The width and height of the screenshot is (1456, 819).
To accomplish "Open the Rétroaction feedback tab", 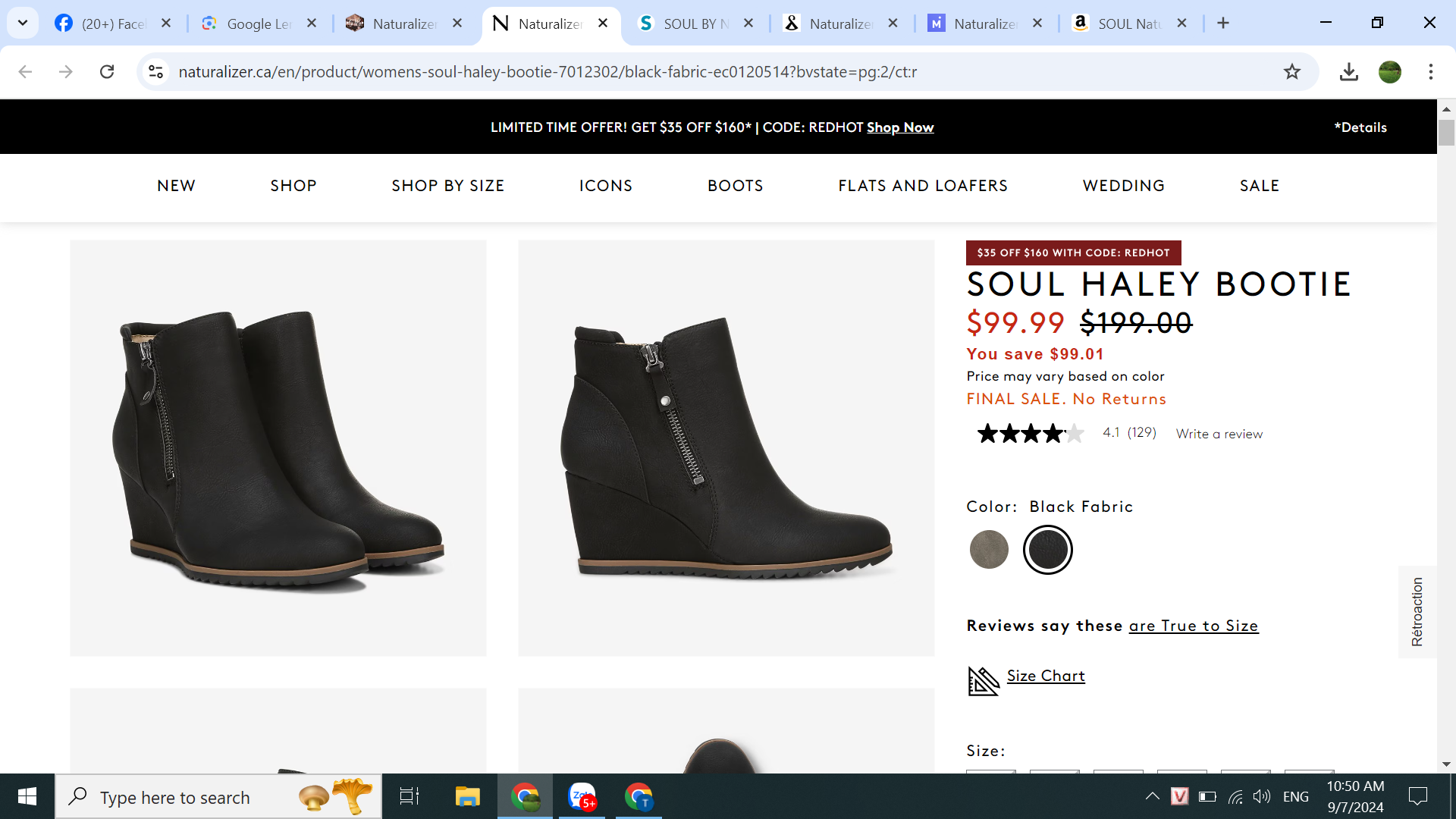I will coord(1417,611).
